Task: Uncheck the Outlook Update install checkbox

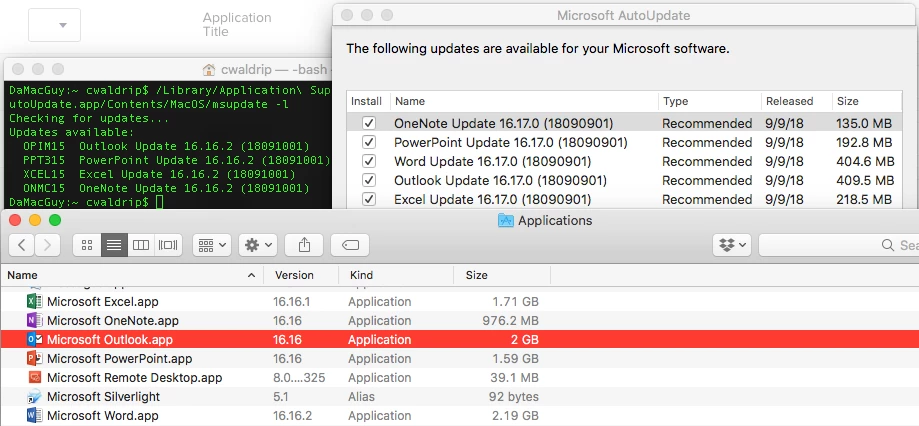Action: coord(369,180)
